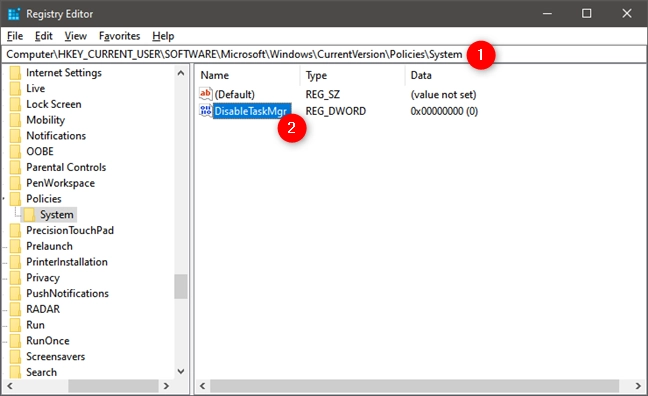The width and height of the screenshot is (648, 396).
Task: Click the REG_SZ type cell
Action: click(x=322, y=95)
